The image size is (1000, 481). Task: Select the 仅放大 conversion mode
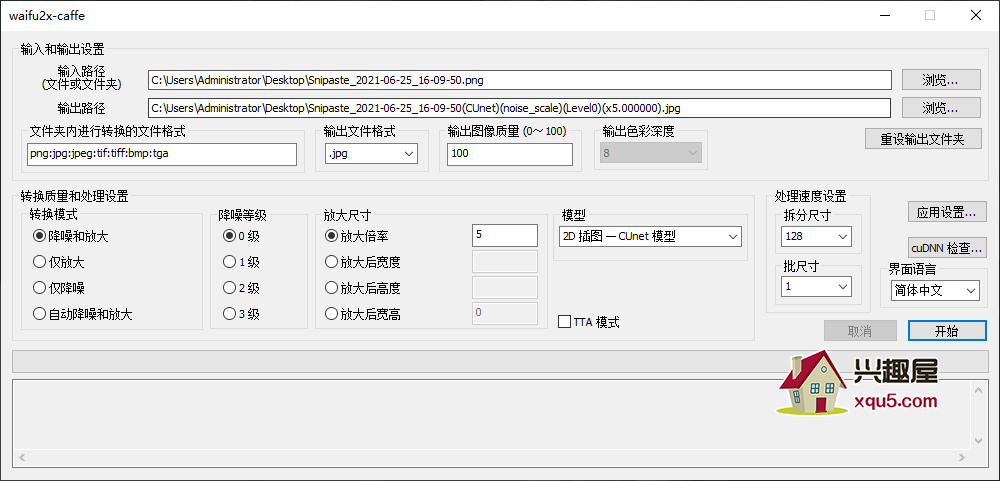[x=59, y=262]
